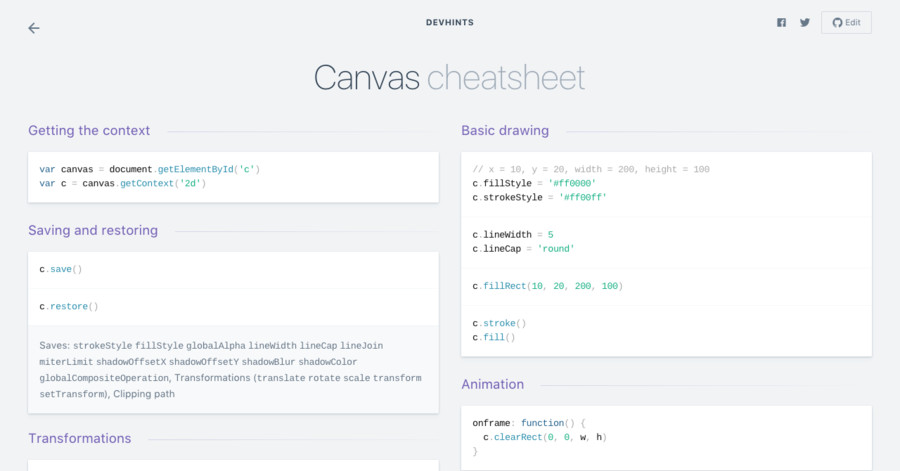This screenshot has width=900, height=471.
Task: Click the canvas.getContext('2d') code line
Action: (123, 183)
